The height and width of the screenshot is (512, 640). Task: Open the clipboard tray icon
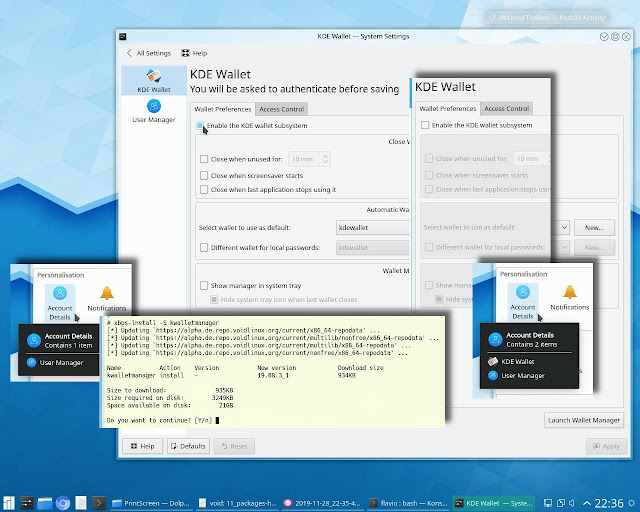coord(561,503)
